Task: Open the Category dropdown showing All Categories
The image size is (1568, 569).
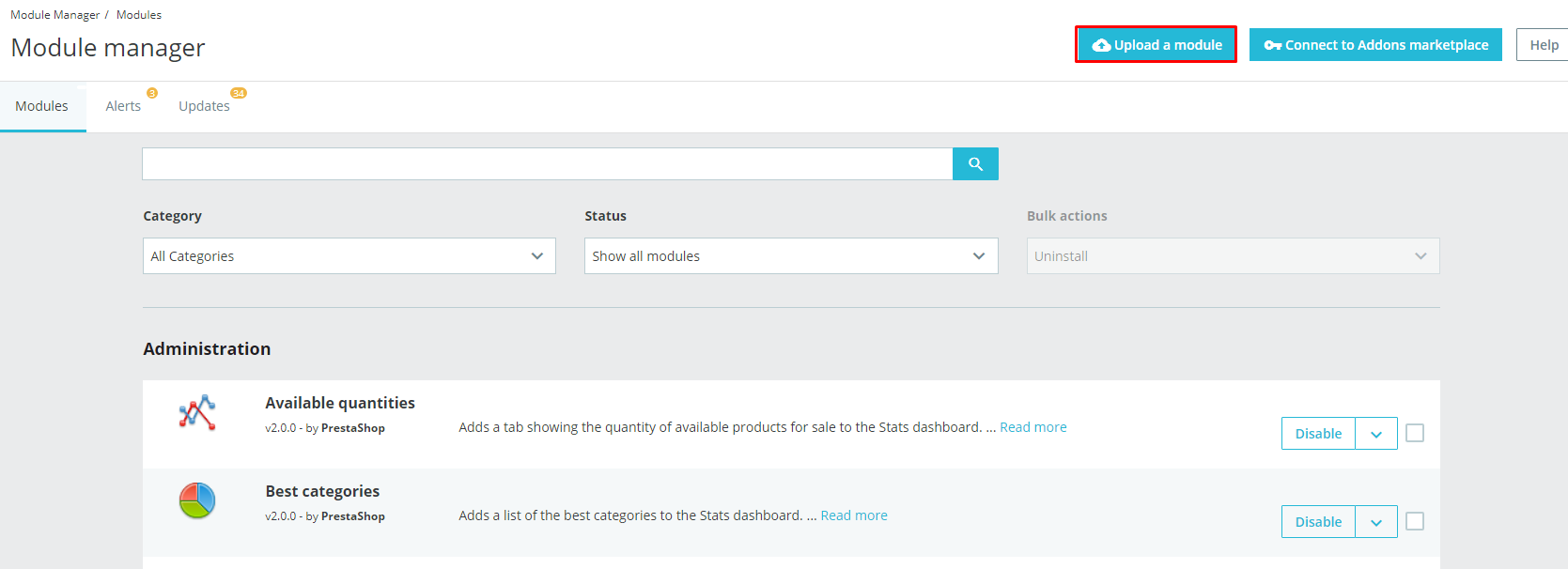Action: click(x=349, y=256)
